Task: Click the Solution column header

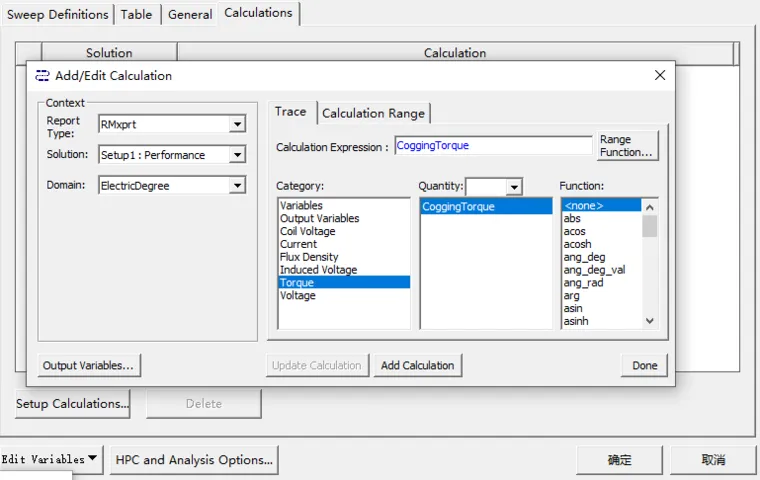Action: [110, 52]
